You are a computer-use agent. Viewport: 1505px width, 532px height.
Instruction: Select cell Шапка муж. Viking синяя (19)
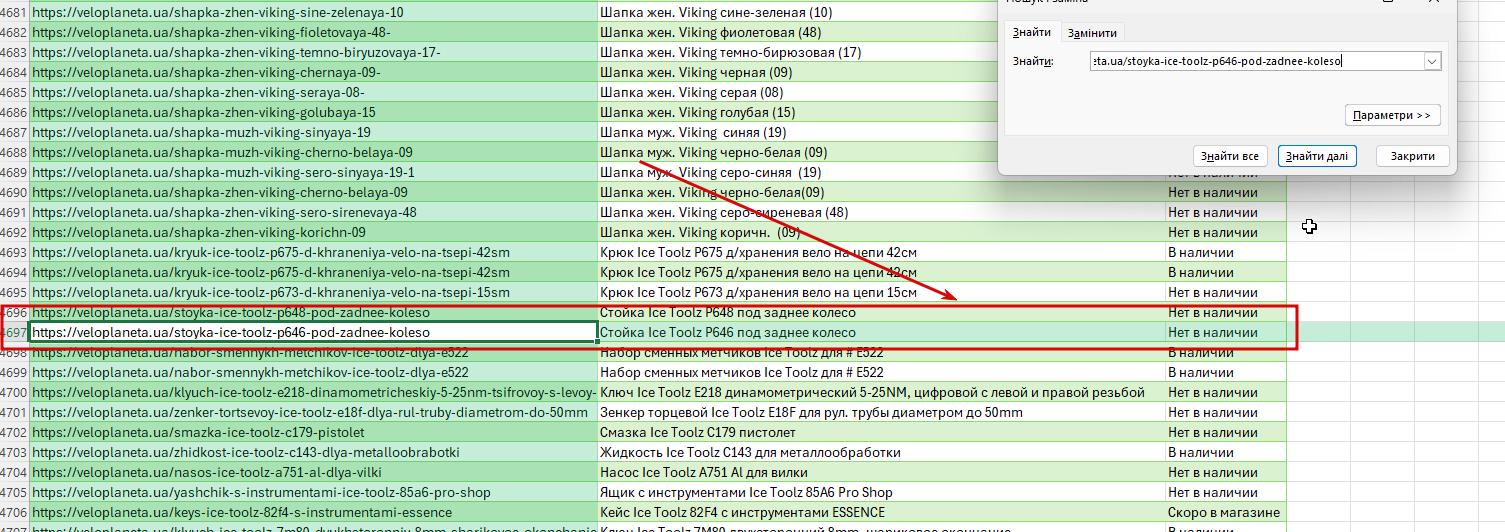tap(797, 132)
